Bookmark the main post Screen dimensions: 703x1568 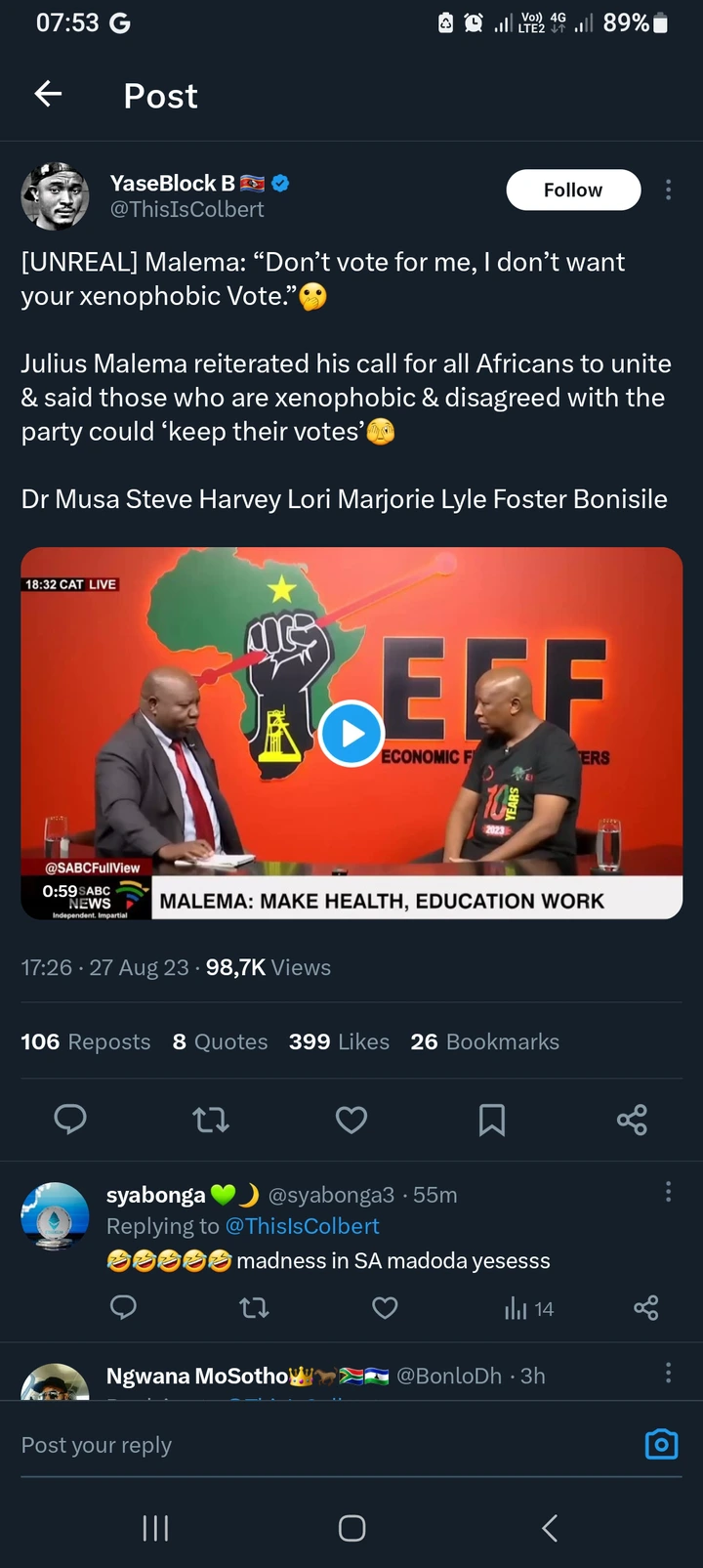(x=492, y=1120)
